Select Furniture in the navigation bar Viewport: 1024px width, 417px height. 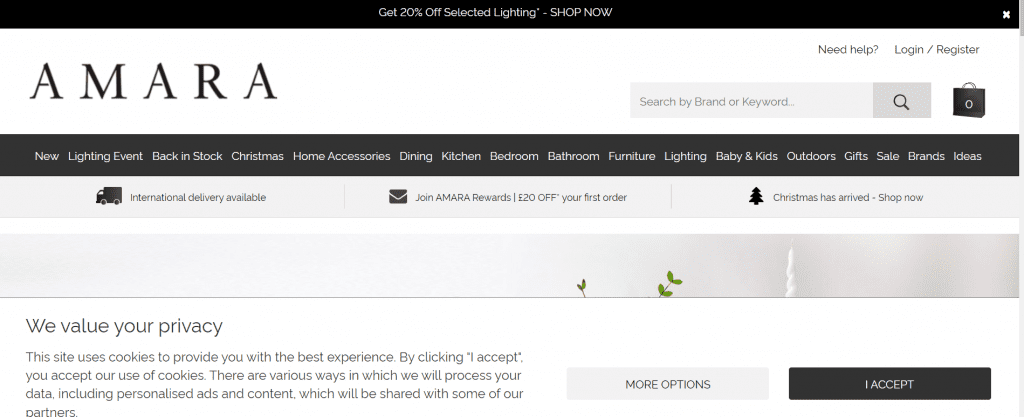click(631, 156)
